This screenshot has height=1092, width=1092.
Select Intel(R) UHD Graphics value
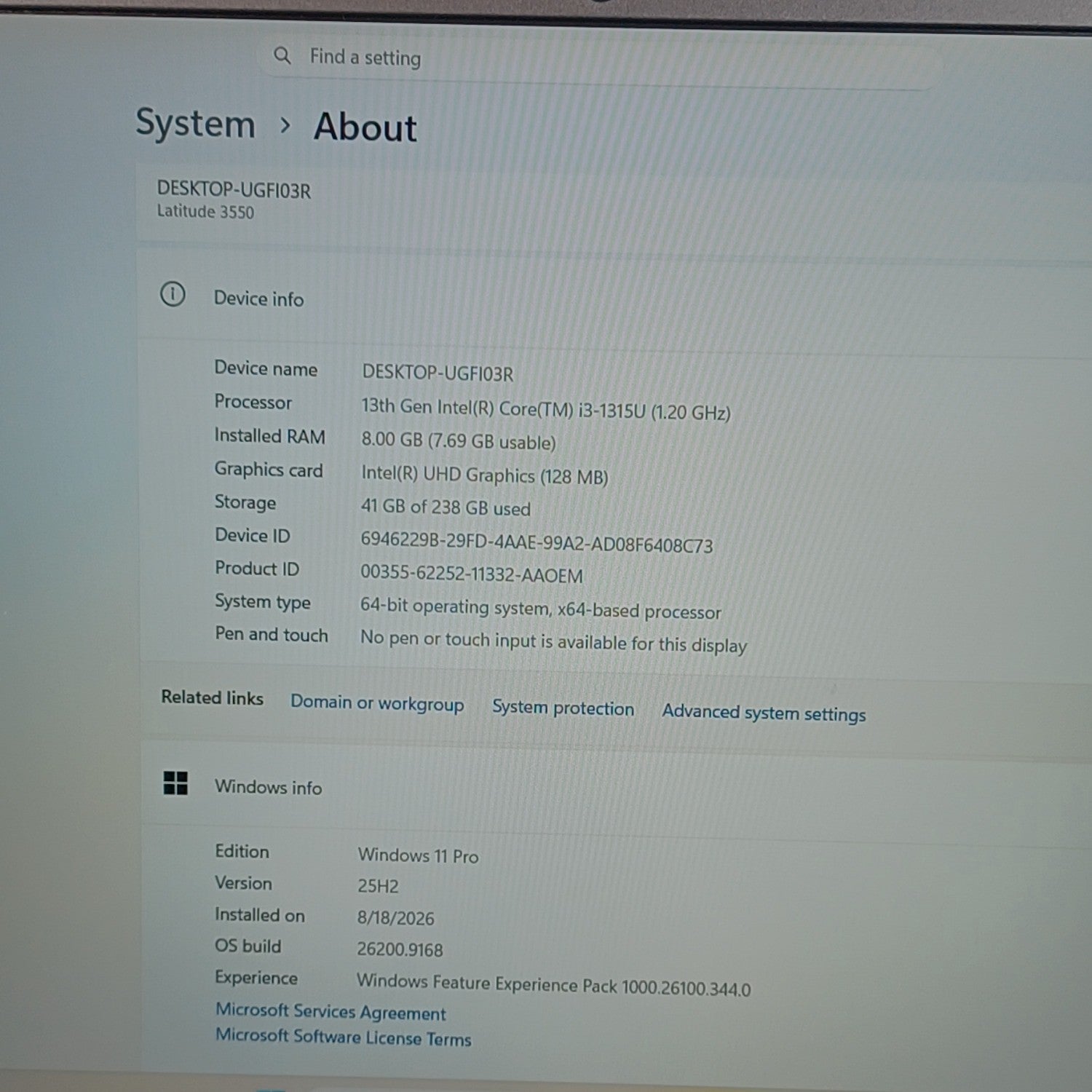484,475
